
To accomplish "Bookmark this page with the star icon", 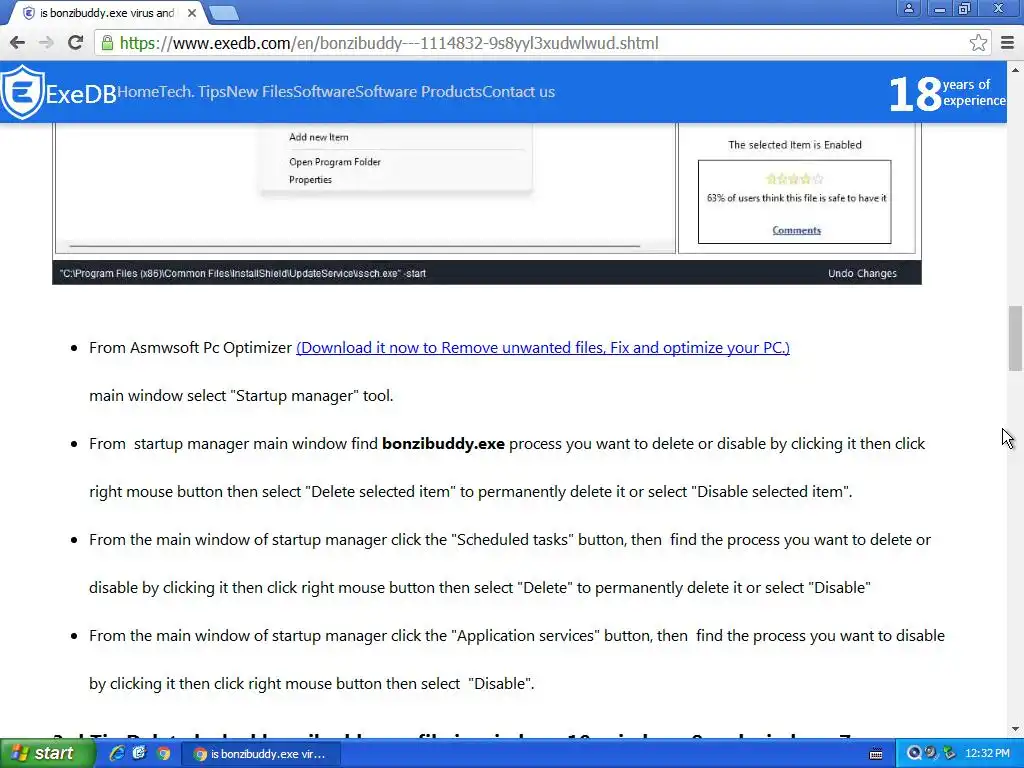I will tap(978, 43).
